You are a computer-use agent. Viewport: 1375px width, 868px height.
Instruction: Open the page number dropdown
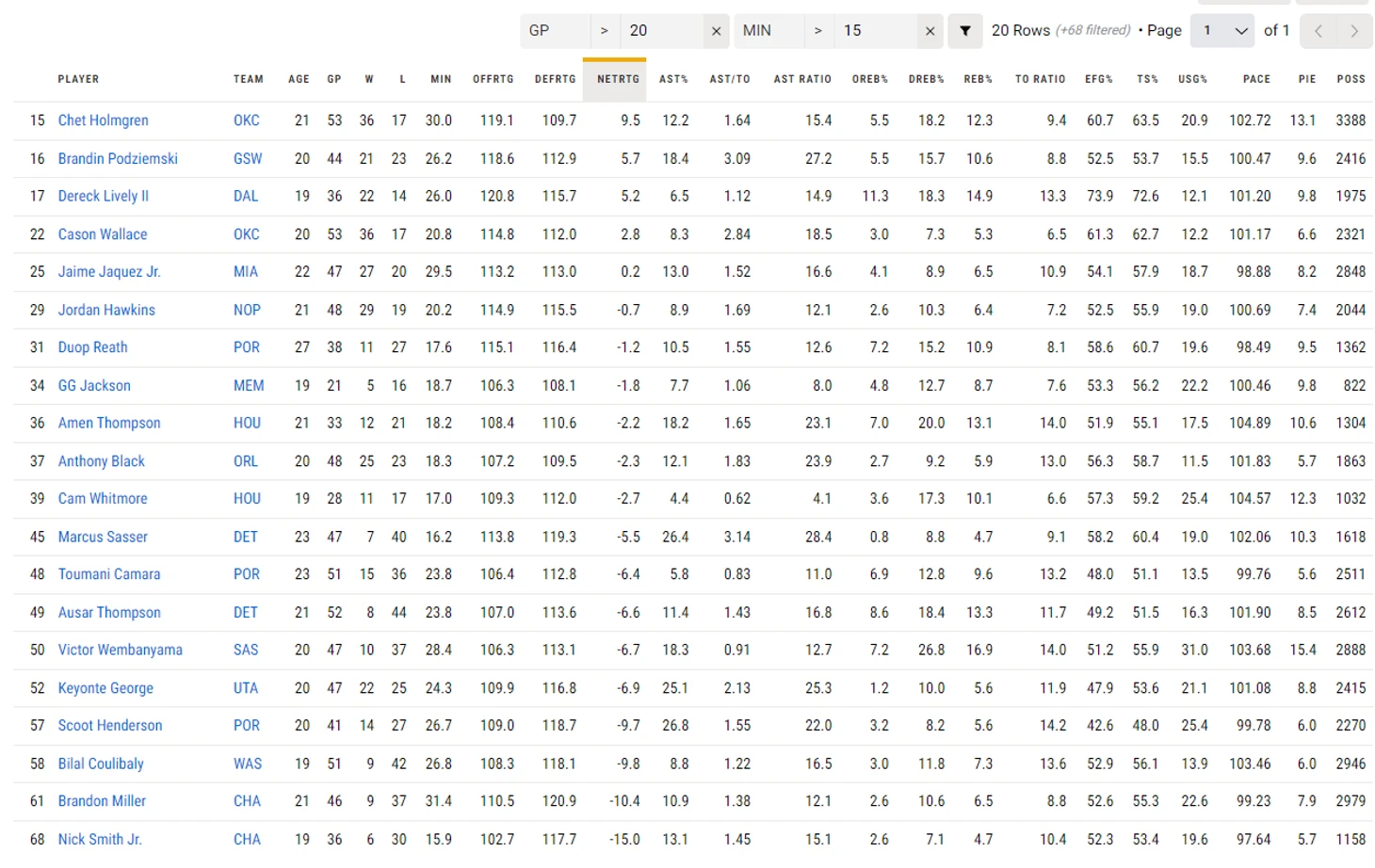click(1222, 31)
